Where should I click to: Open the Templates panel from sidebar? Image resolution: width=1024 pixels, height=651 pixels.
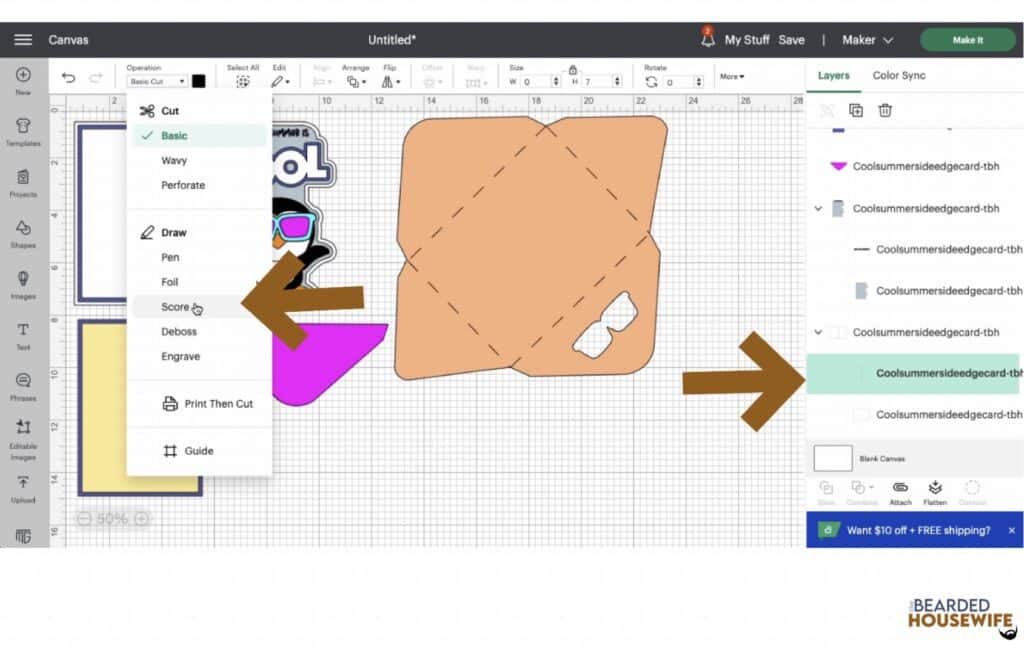pos(22,130)
